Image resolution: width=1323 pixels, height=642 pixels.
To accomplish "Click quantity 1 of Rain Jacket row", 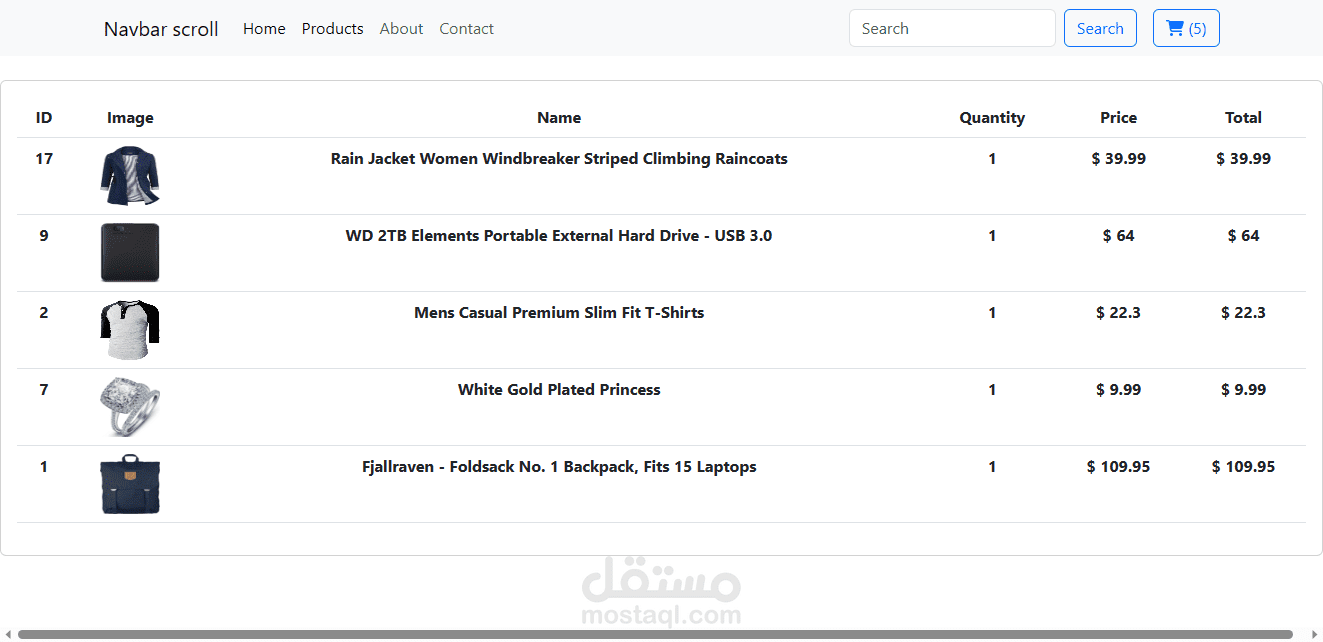I will point(992,159).
